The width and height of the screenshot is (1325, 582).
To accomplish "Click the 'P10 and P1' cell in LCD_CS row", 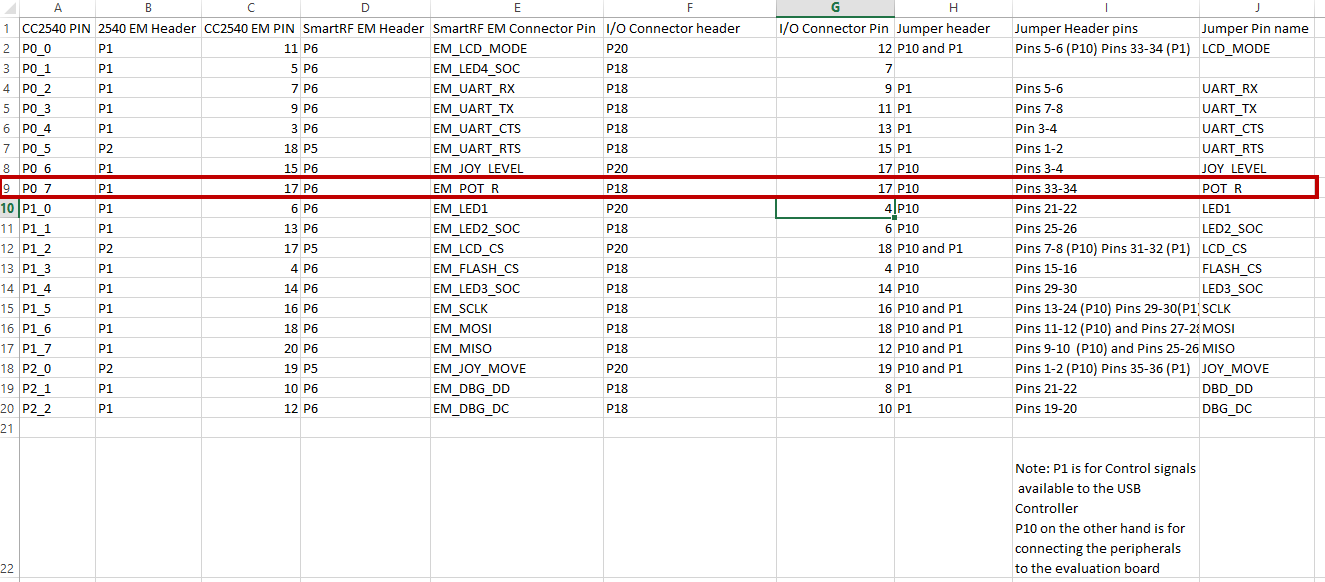I will (953, 248).
